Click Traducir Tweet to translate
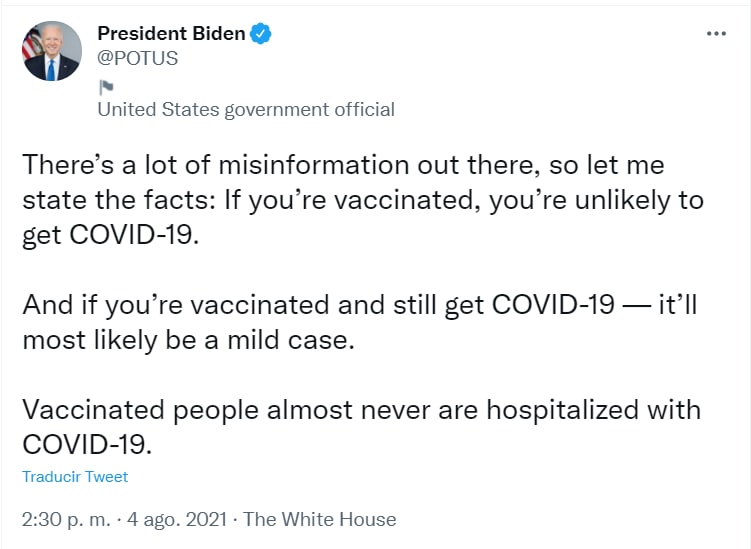This screenshot has height=549, width=751. (75, 477)
